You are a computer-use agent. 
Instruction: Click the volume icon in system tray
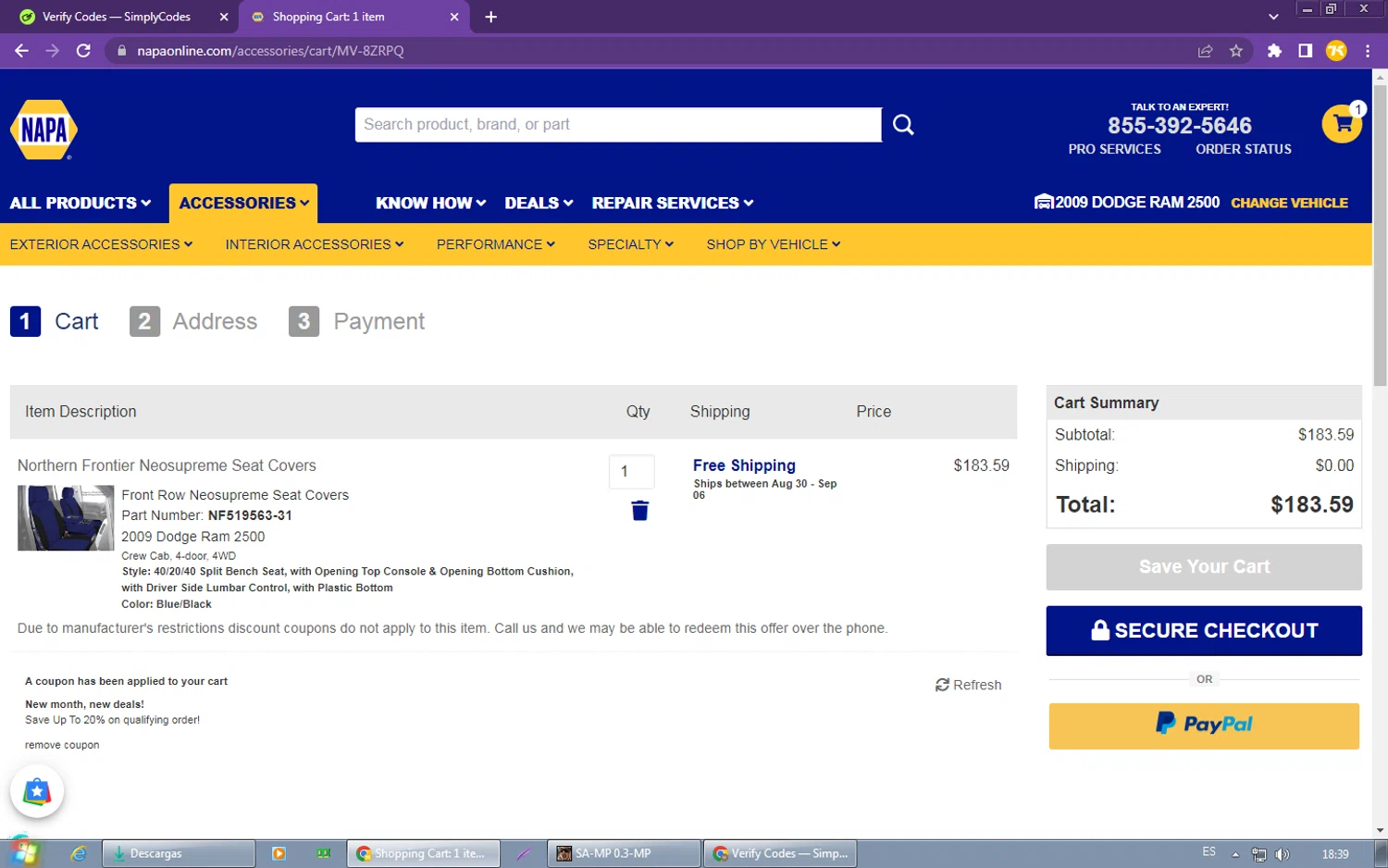(x=1282, y=854)
